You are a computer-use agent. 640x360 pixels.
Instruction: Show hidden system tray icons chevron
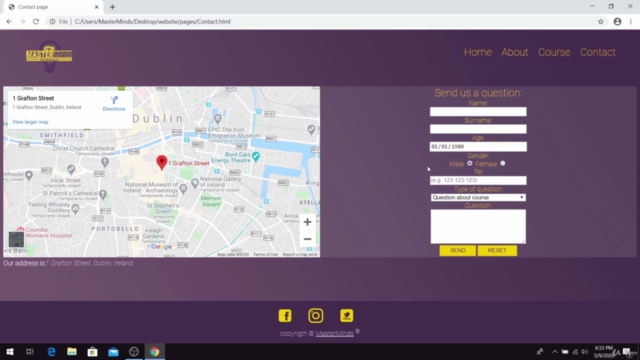(555, 352)
